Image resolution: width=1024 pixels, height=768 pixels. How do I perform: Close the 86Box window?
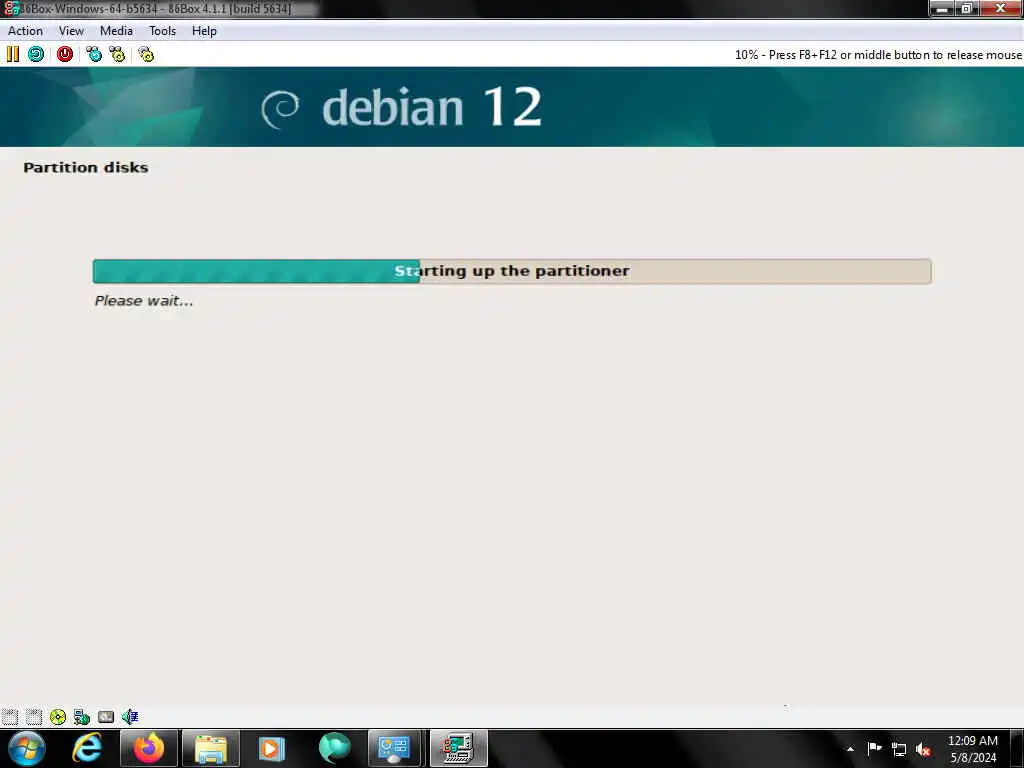tap(1000, 8)
